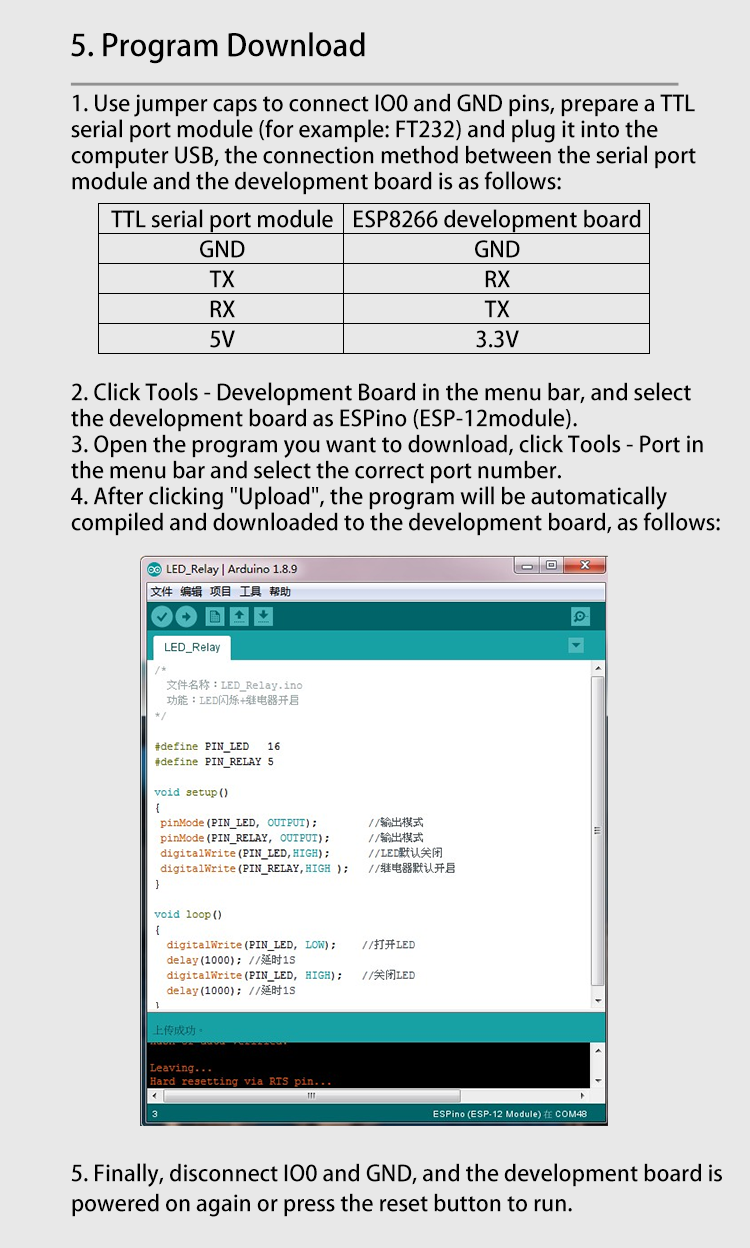The image size is (750, 1248).
Task: Click the editor scrollbar down arrow
Action: click(x=598, y=1001)
